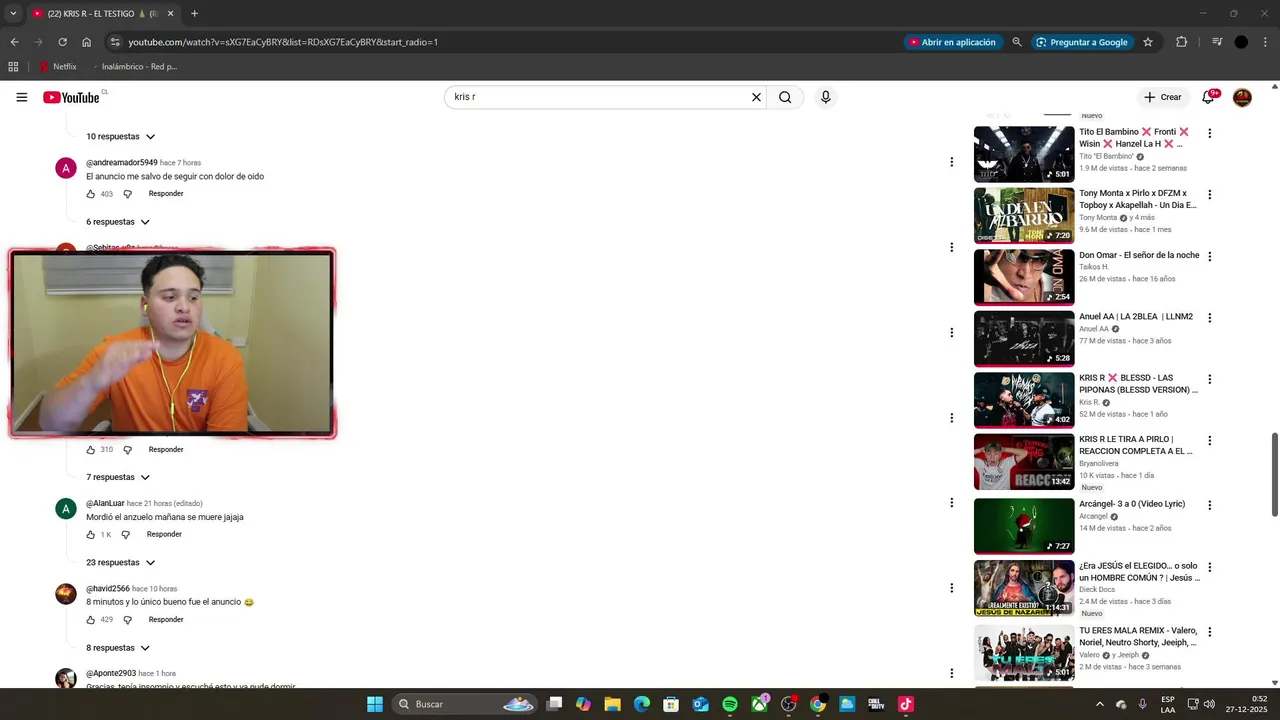Reply to havid2566's comment
Image resolution: width=1280 pixels, height=720 pixels.
point(166,620)
